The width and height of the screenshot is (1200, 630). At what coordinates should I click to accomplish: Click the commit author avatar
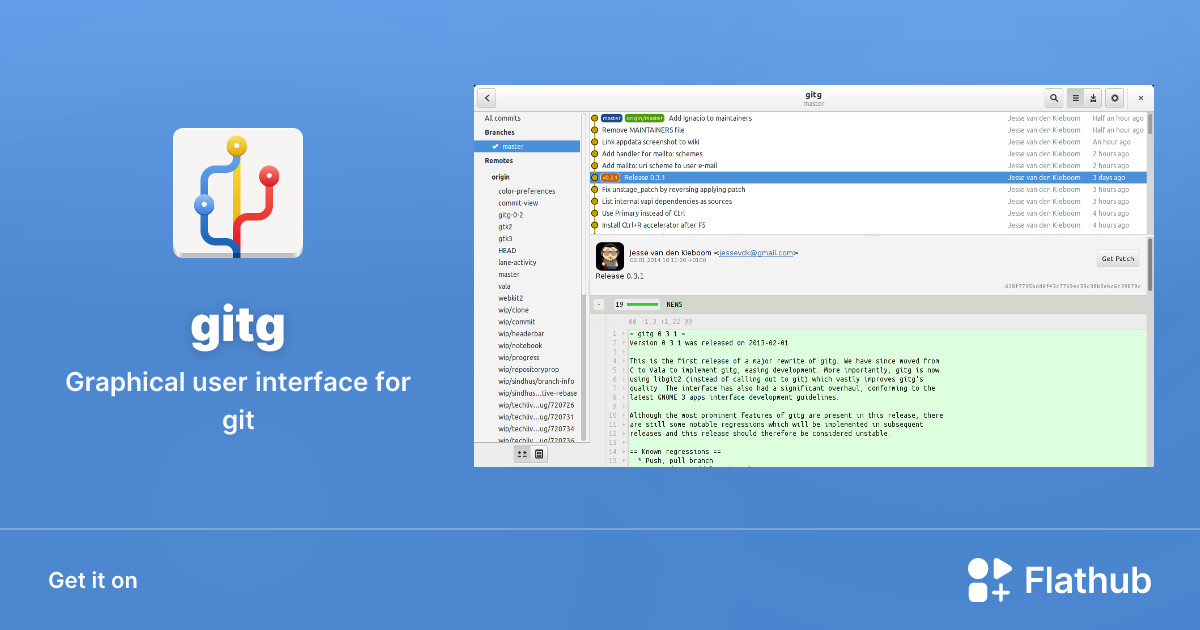coord(610,256)
